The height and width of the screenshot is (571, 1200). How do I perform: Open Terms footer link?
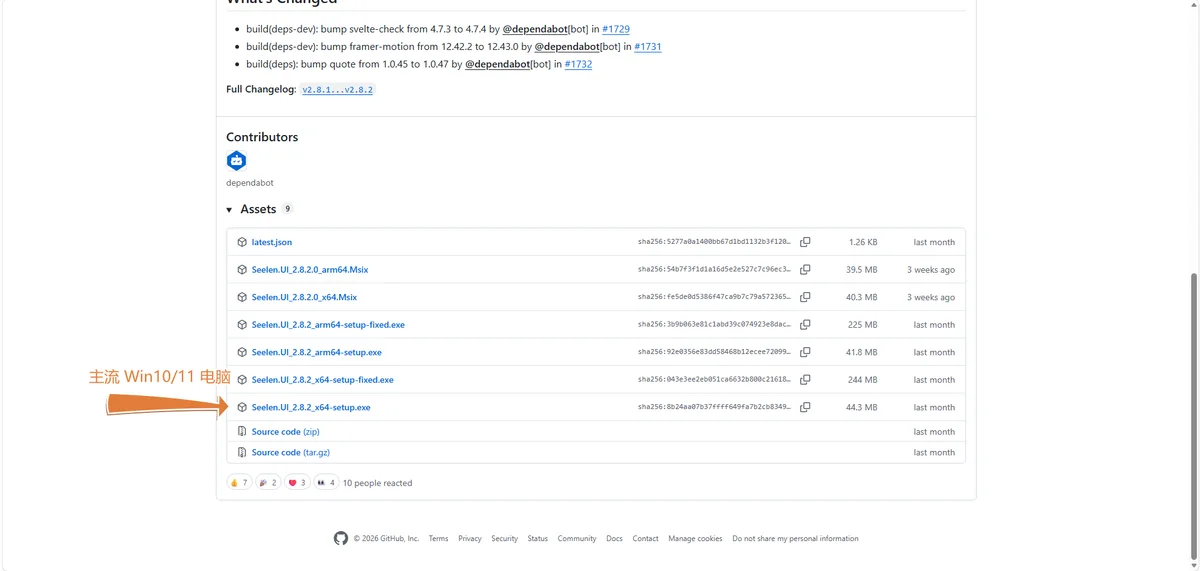(x=438, y=538)
